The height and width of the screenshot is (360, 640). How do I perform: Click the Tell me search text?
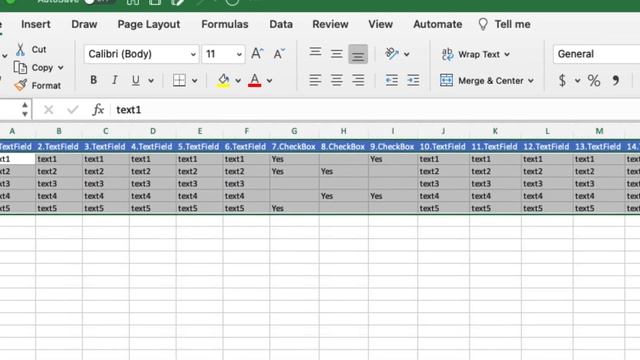coord(512,24)
